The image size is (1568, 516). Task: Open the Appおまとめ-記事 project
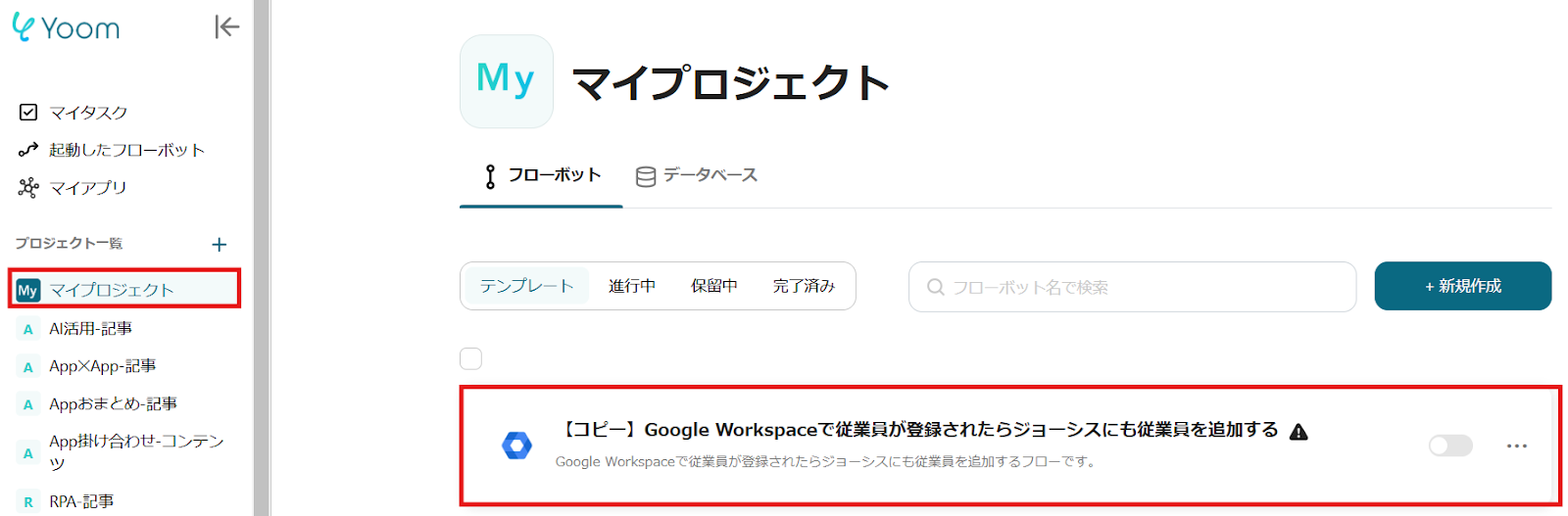pyautogui.click(x=113, y=403)
